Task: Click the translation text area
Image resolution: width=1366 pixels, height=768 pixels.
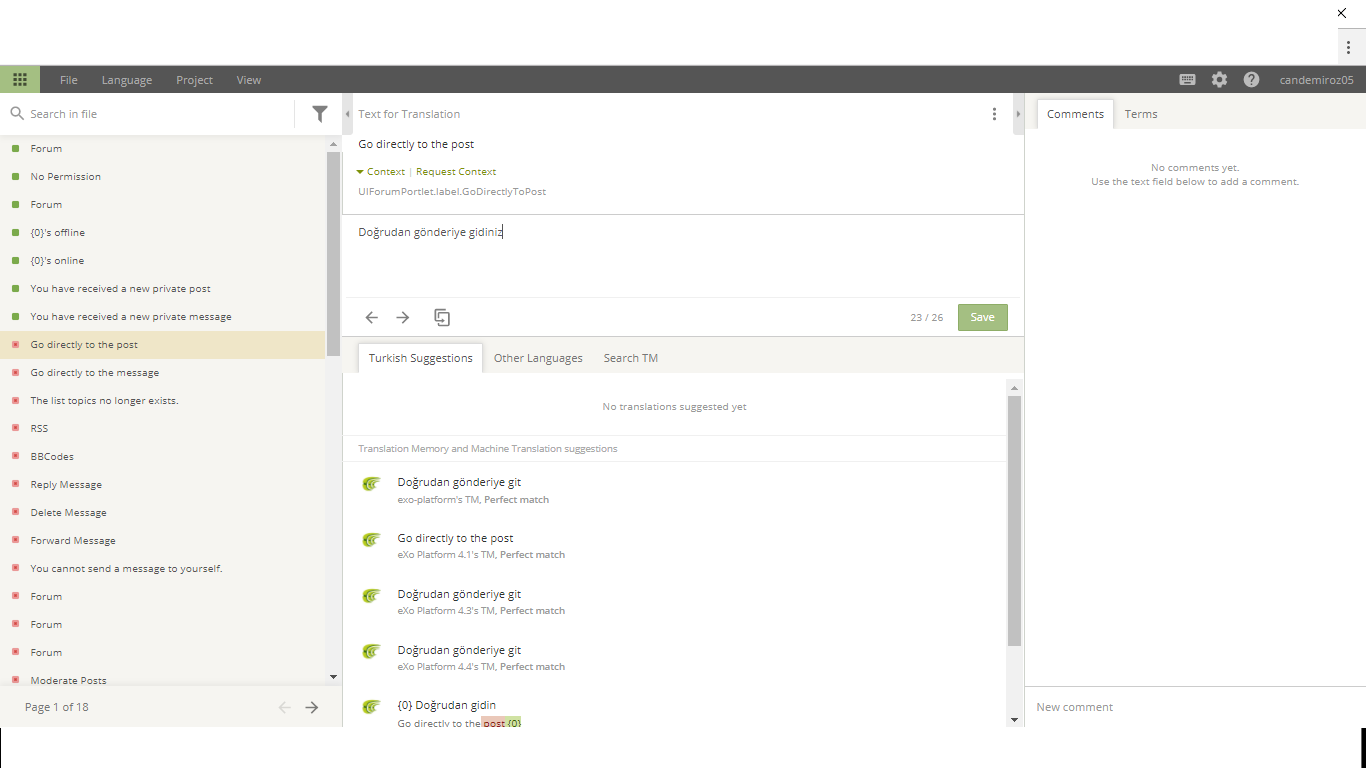Action: point(682,256)
